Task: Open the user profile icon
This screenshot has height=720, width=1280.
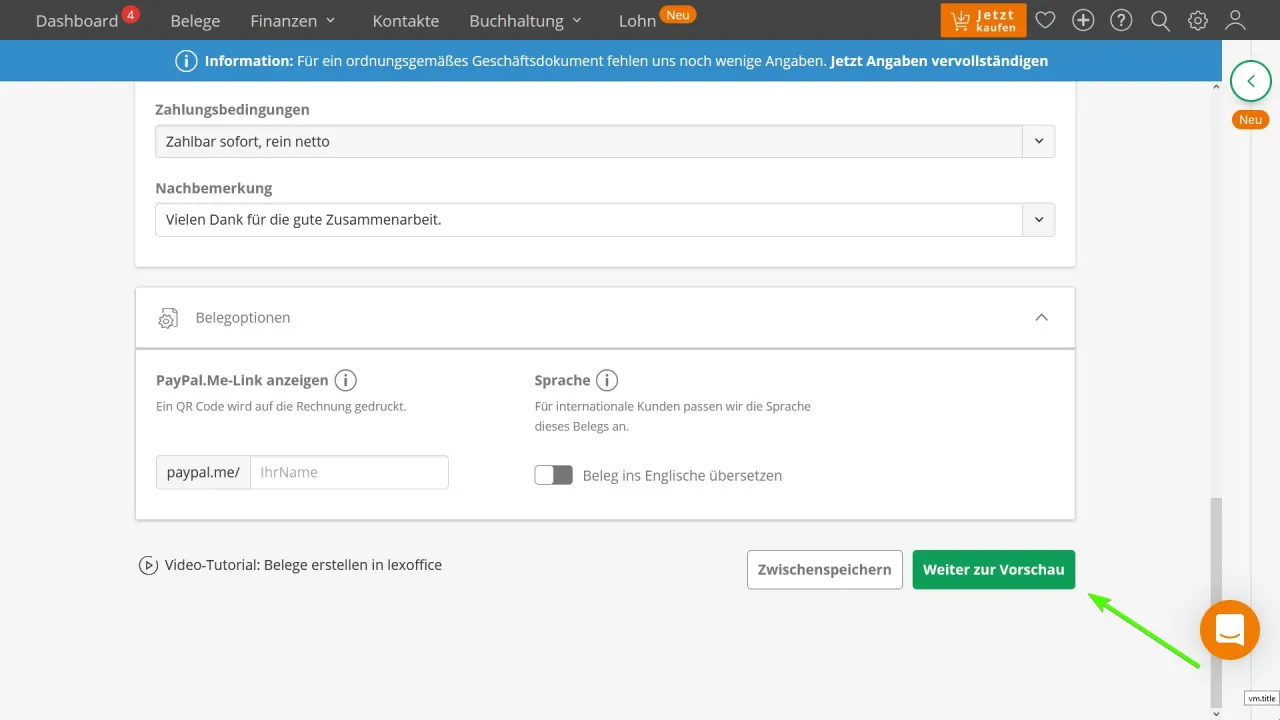Action: pos(1236,20)
